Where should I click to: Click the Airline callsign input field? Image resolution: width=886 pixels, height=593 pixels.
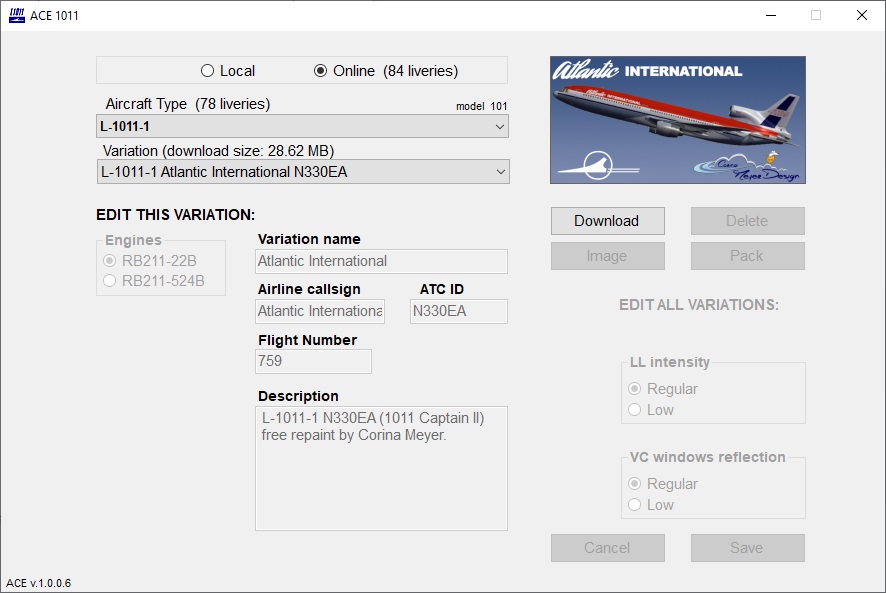[320, 311]
